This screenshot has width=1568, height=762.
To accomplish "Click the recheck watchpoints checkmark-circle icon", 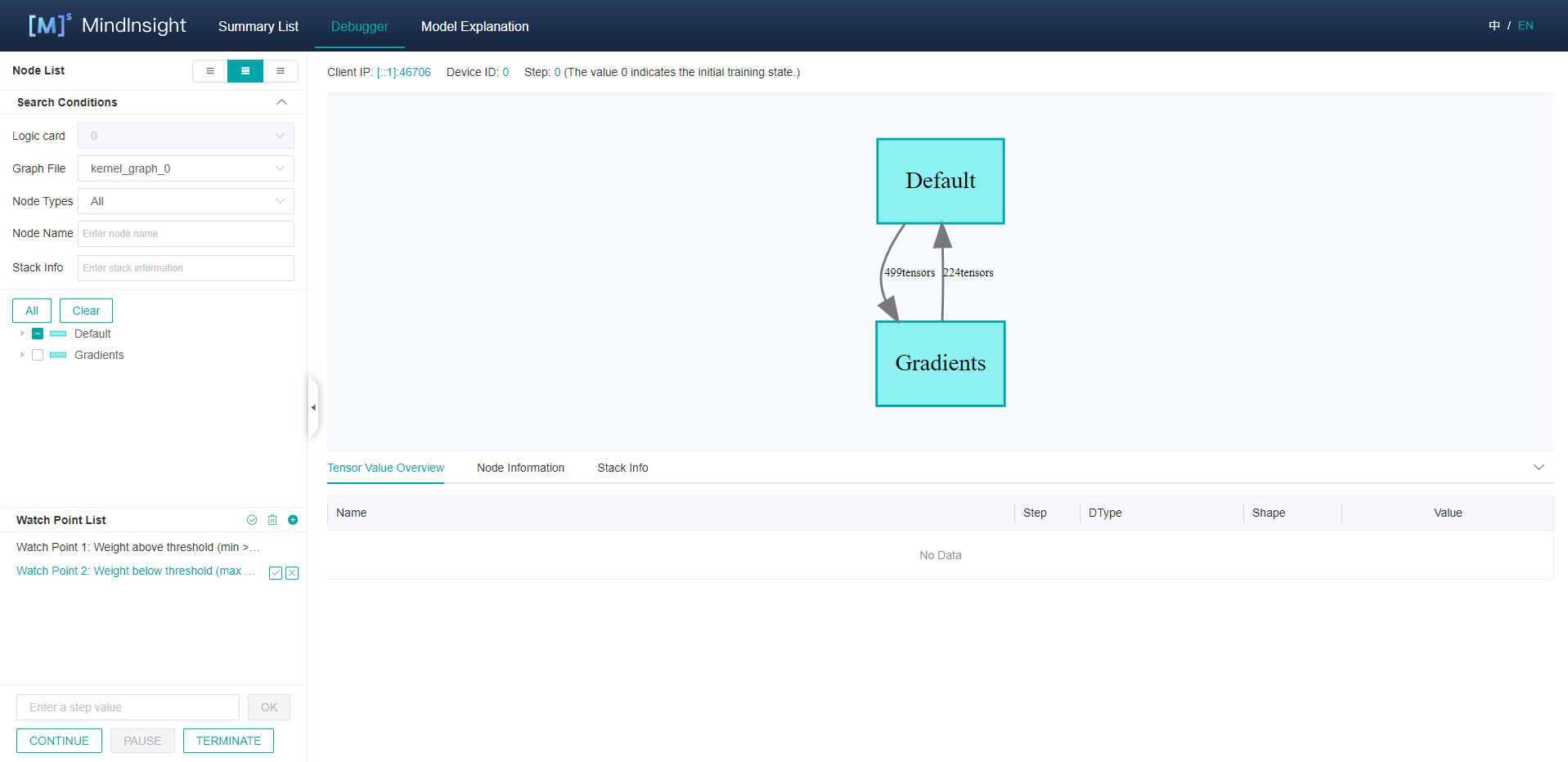I will click(x=252, y=520).
